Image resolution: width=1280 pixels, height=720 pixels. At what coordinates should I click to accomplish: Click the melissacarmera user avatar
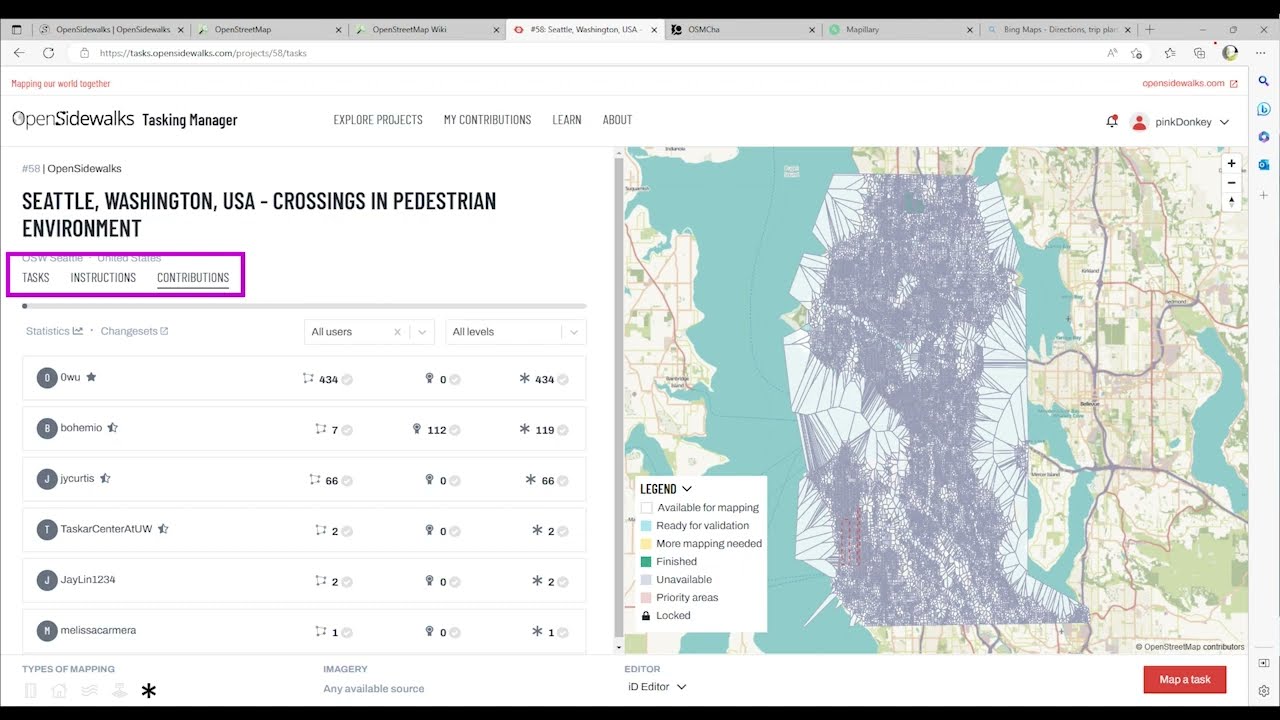(47, 631)
